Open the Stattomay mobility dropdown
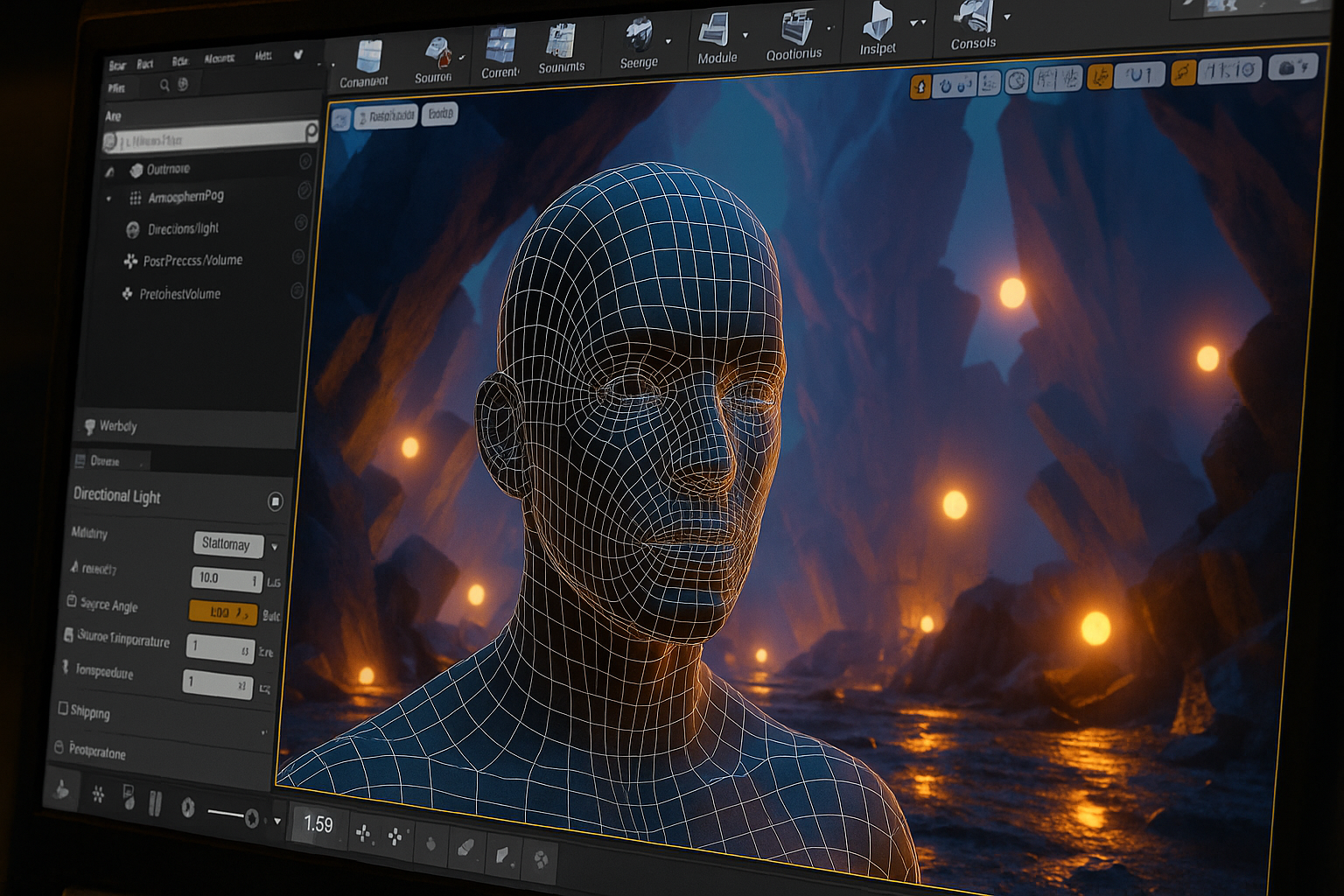Viewport: 1344px width, 896px height. tap(227, 544)
